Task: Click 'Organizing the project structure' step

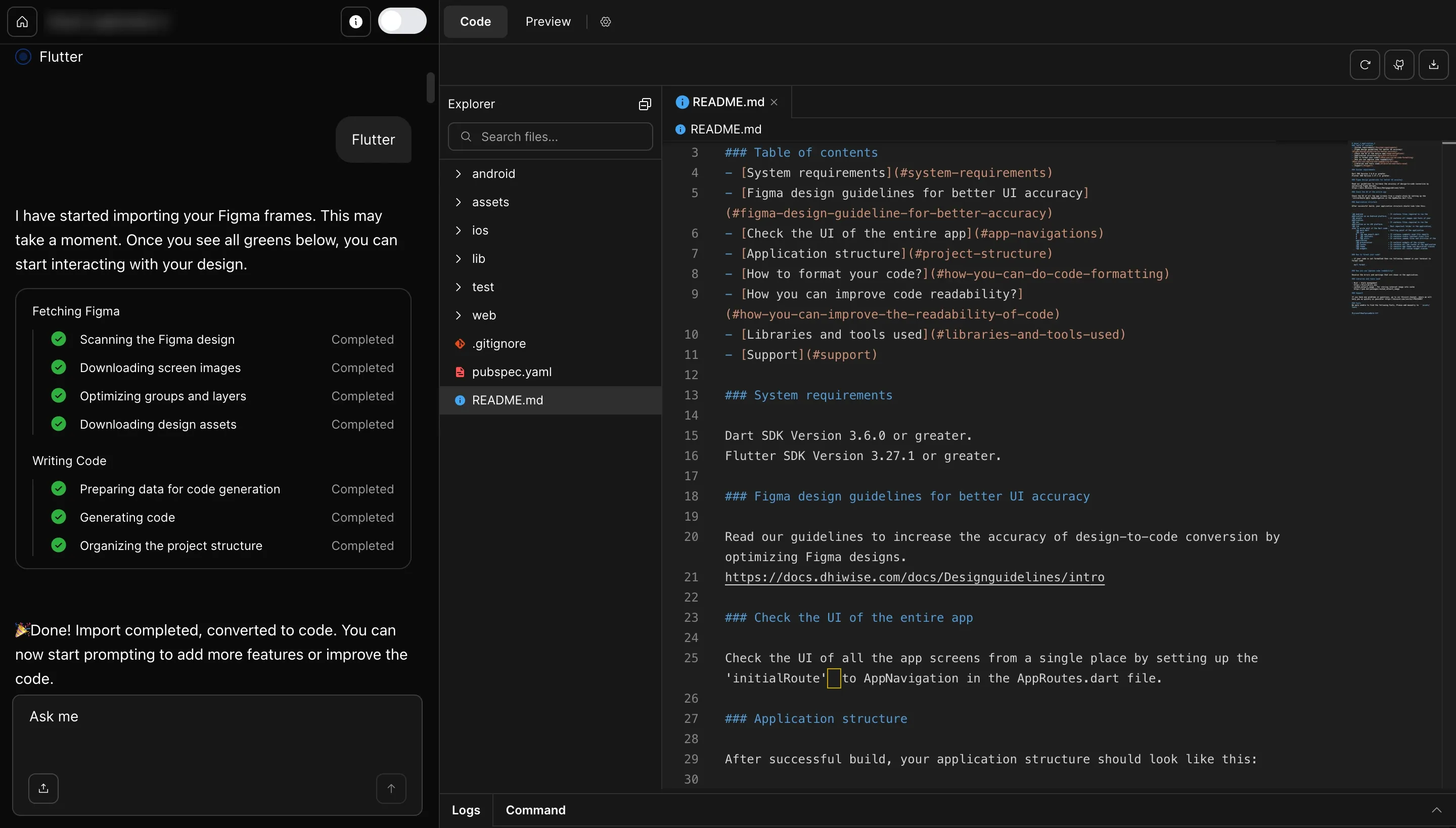Action: [x=171, y=546]
